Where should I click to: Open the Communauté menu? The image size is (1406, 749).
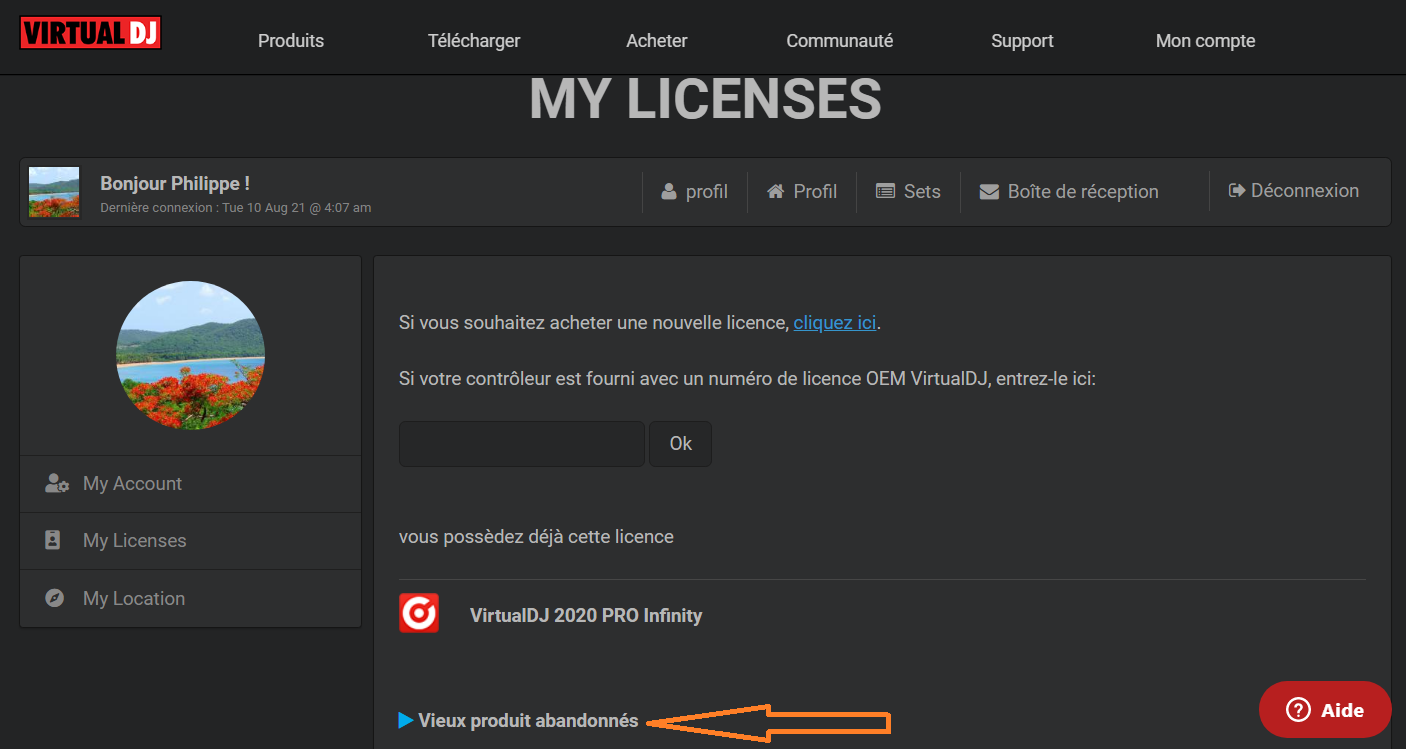pos(840,41)
